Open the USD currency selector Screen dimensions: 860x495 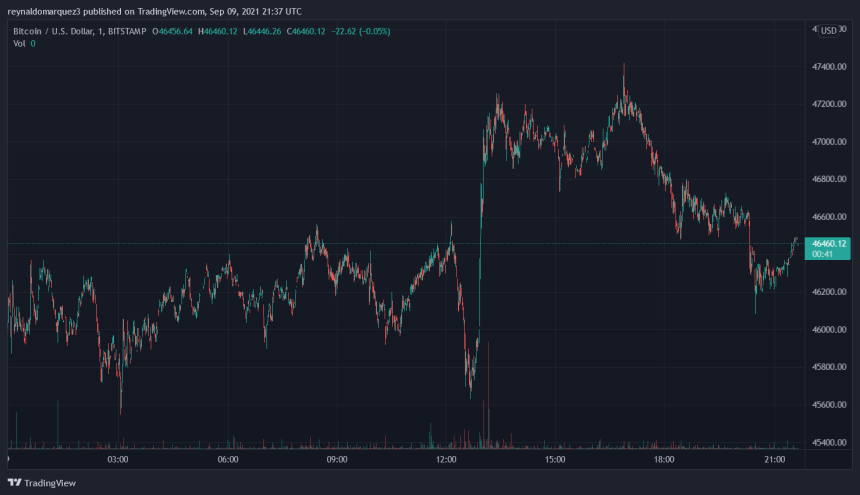[x=828, y=31]
